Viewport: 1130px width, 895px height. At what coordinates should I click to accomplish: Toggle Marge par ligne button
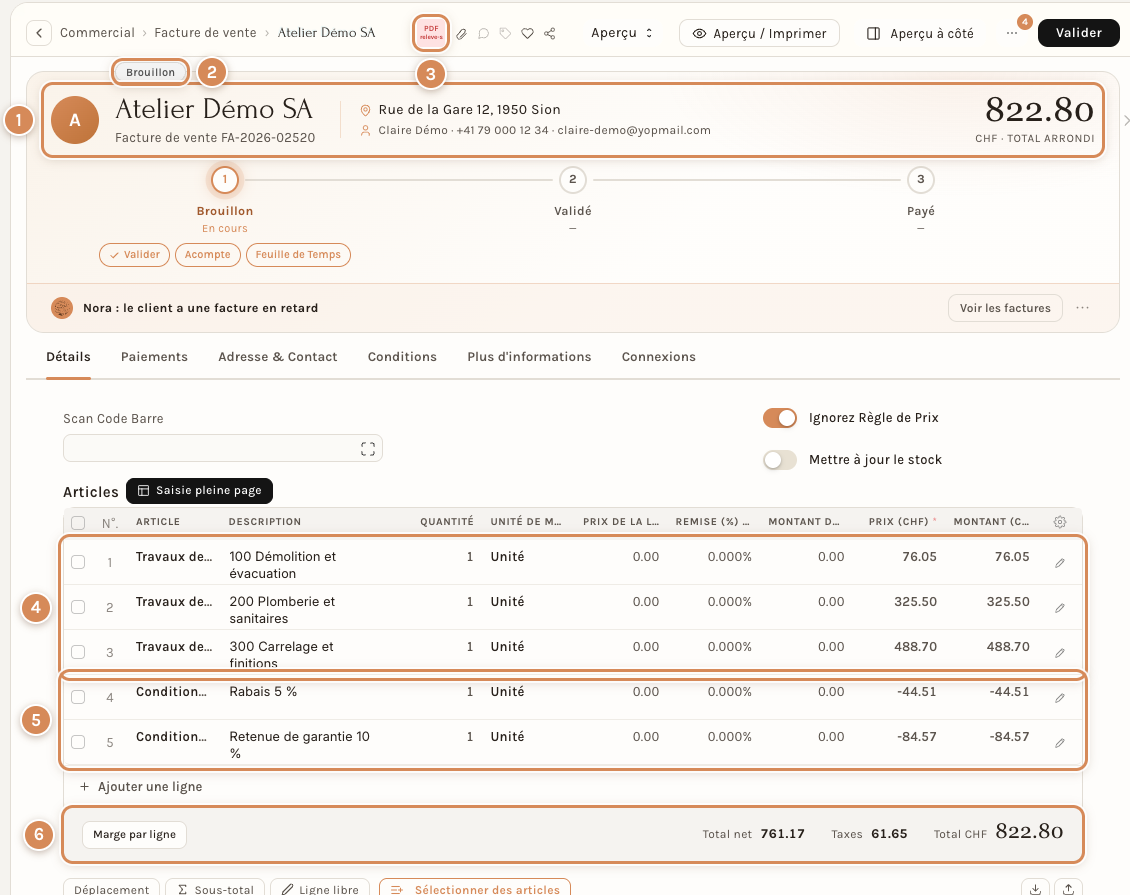134,834
